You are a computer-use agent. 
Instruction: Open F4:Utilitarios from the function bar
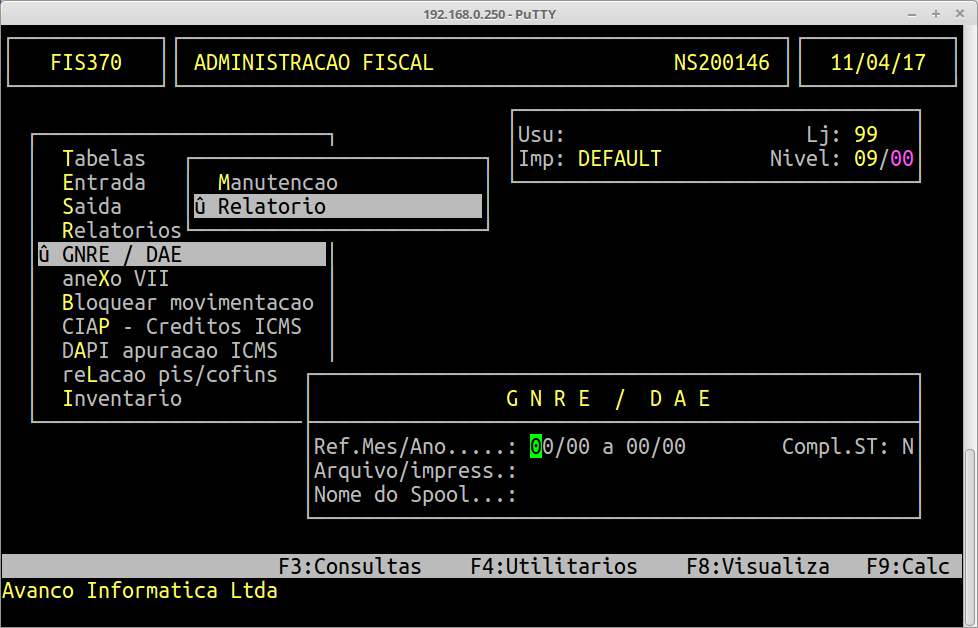tap(553, 567)
